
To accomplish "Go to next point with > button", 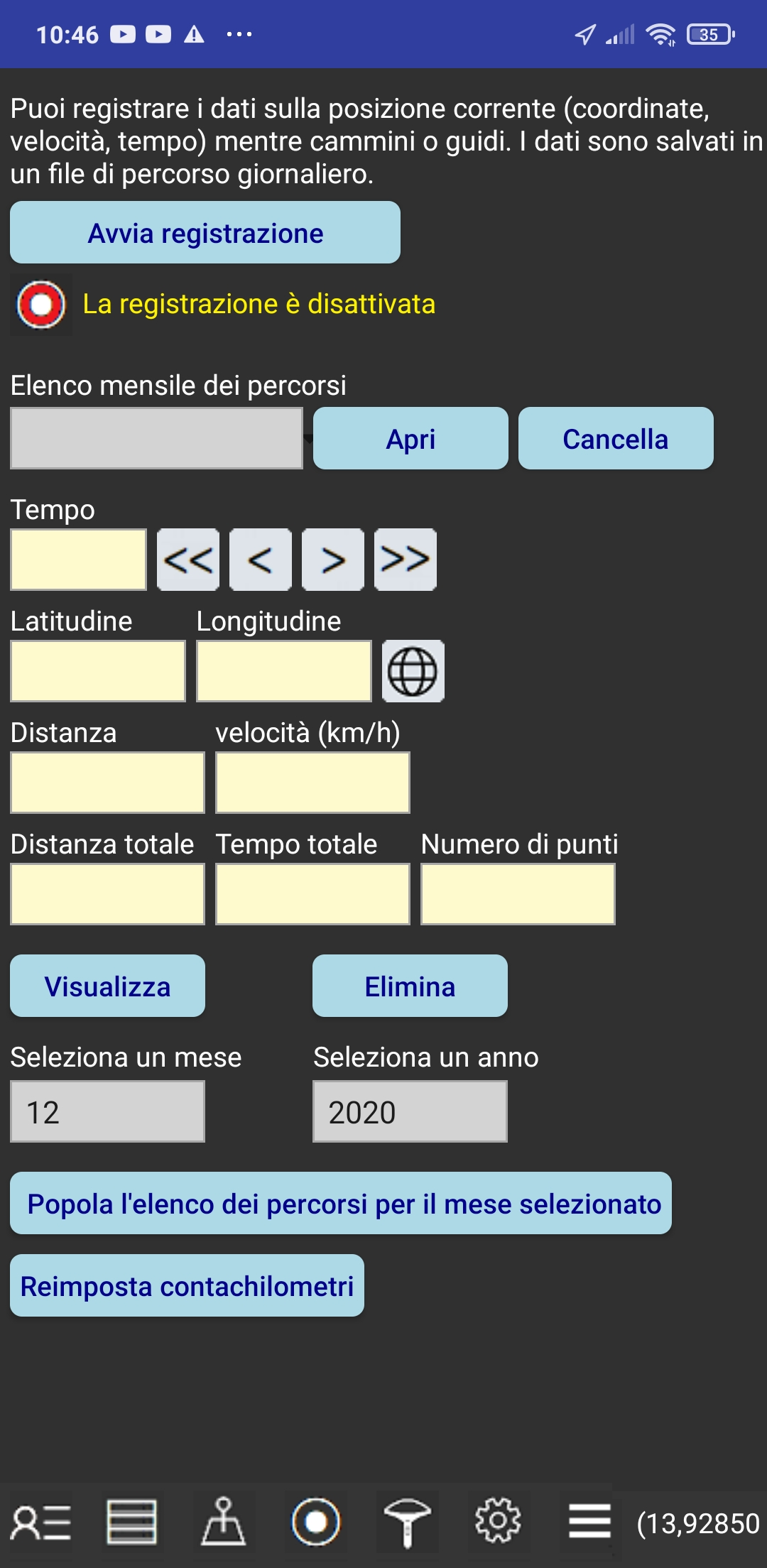I will click(x=333, y=560).
